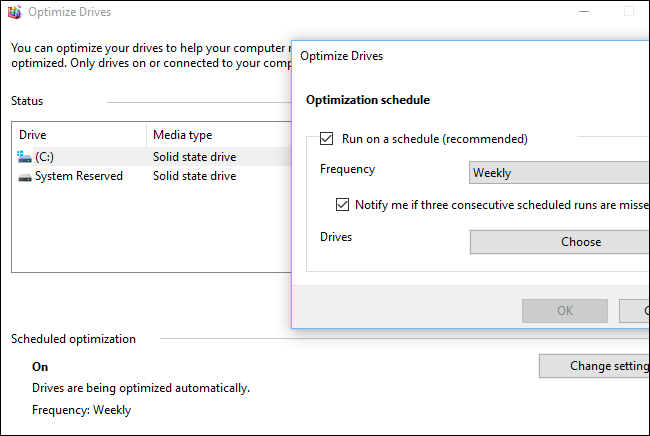
Task: Click the (C:) drive icon
Action: click(25, 157)
